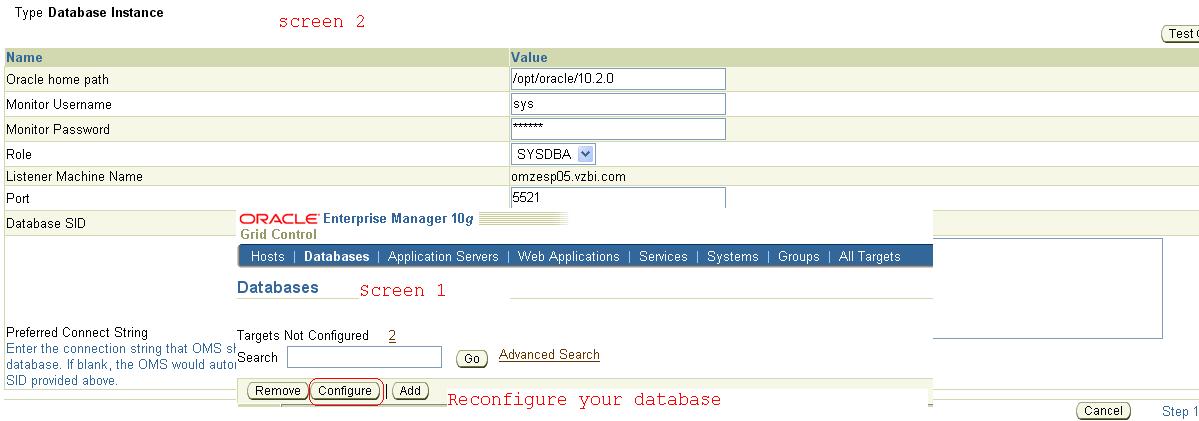Open the Web Applications tab
This screenshot has height=421, width=1199.
(x=568, y=257)
